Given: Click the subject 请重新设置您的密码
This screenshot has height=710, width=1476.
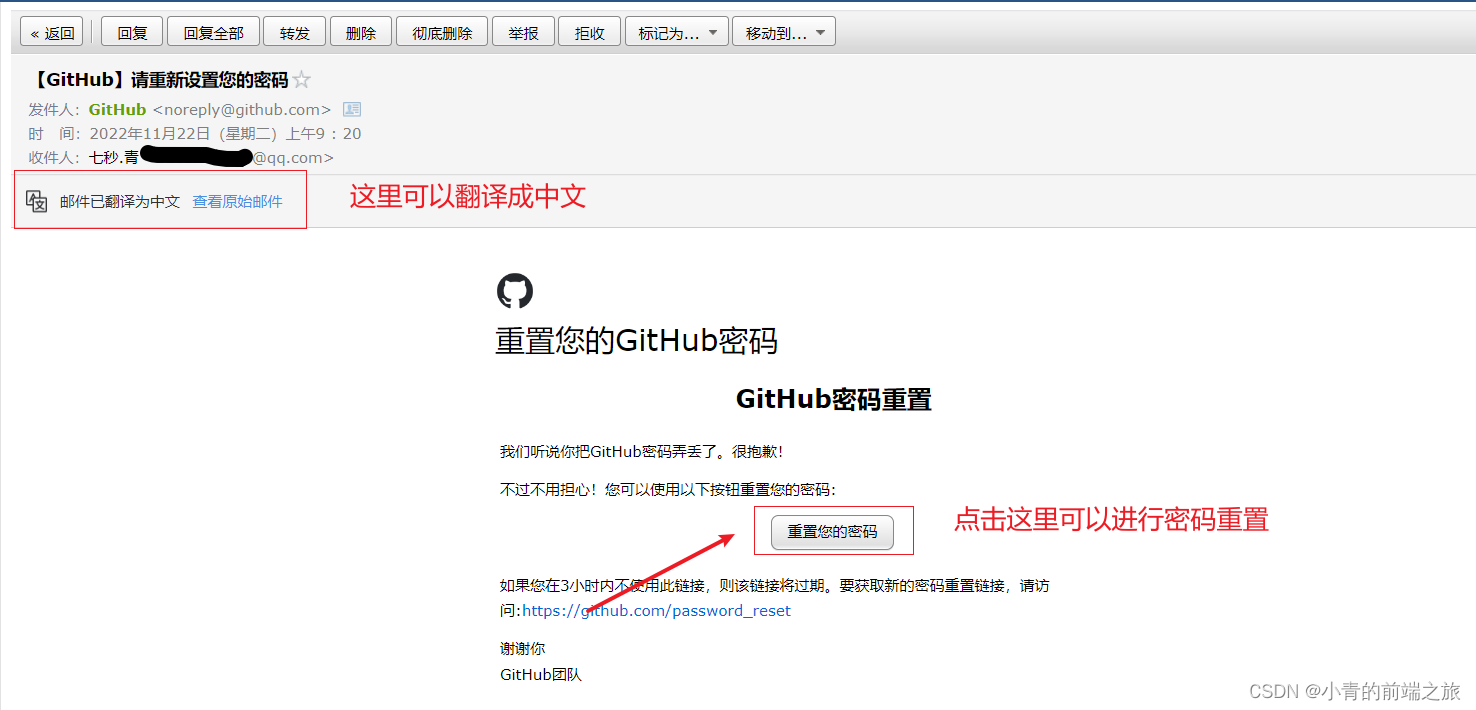Looking at the screenshot, I should (x=209, y=80).
